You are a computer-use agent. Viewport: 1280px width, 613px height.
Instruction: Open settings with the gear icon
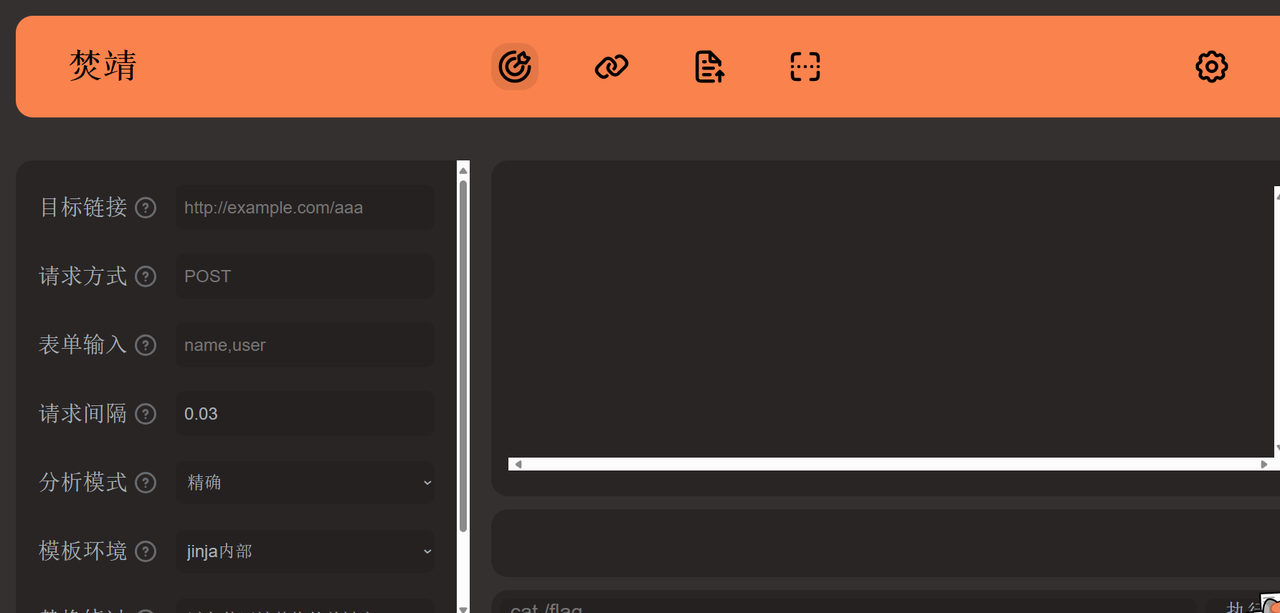point(1211,67)
